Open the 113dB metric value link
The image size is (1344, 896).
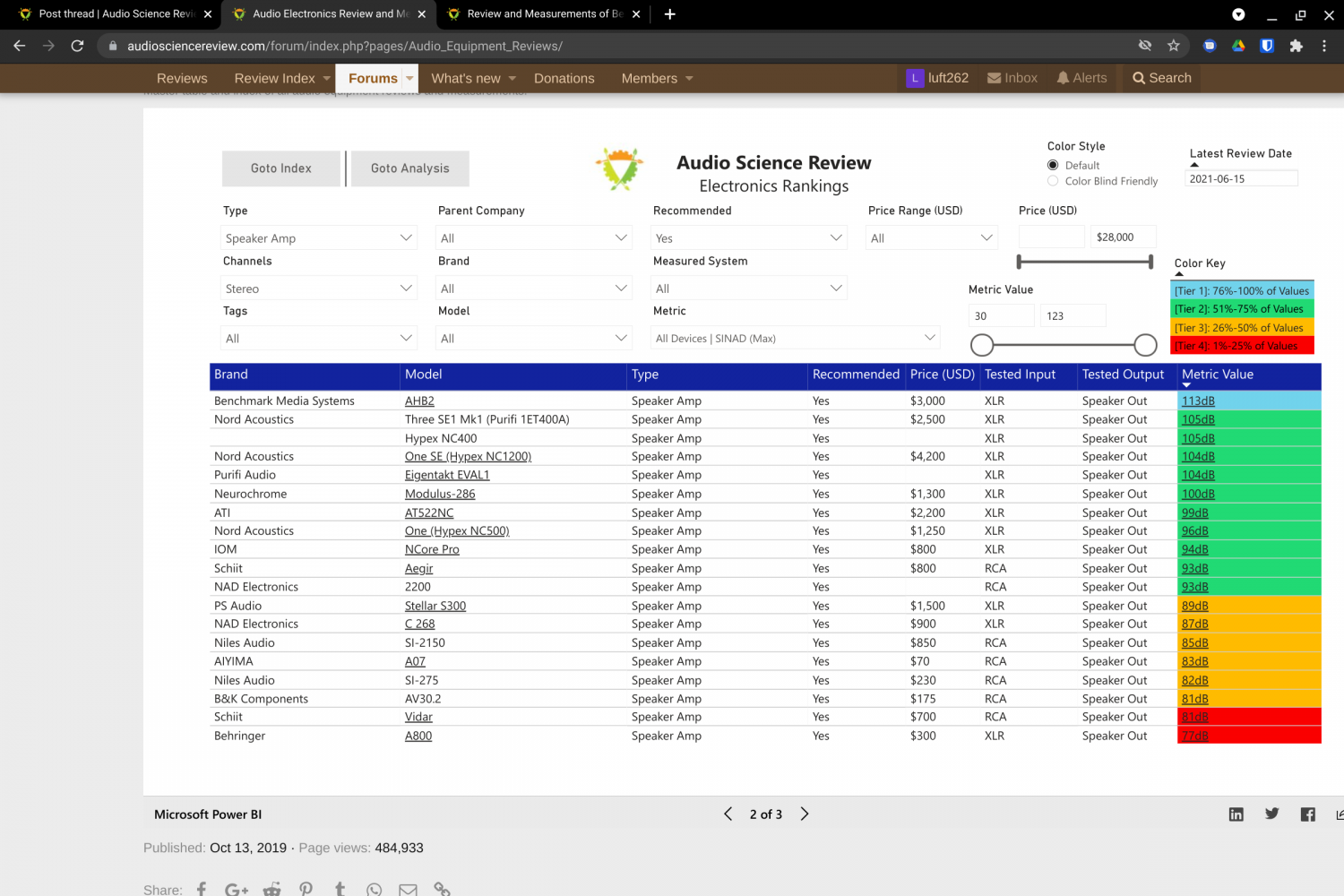[x=1198, y=401]
